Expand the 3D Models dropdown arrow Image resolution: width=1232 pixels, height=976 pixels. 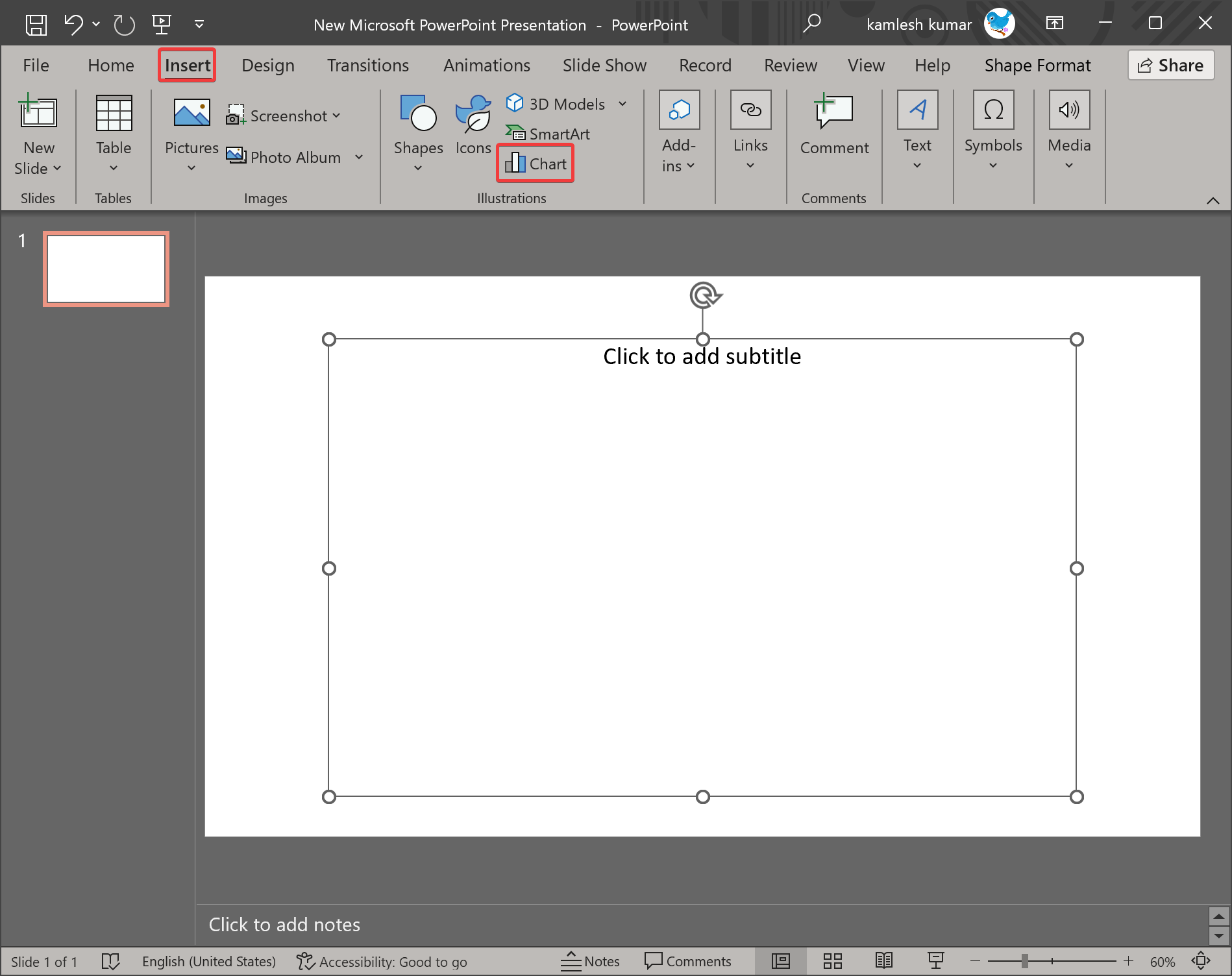click(x=622, y=104)
